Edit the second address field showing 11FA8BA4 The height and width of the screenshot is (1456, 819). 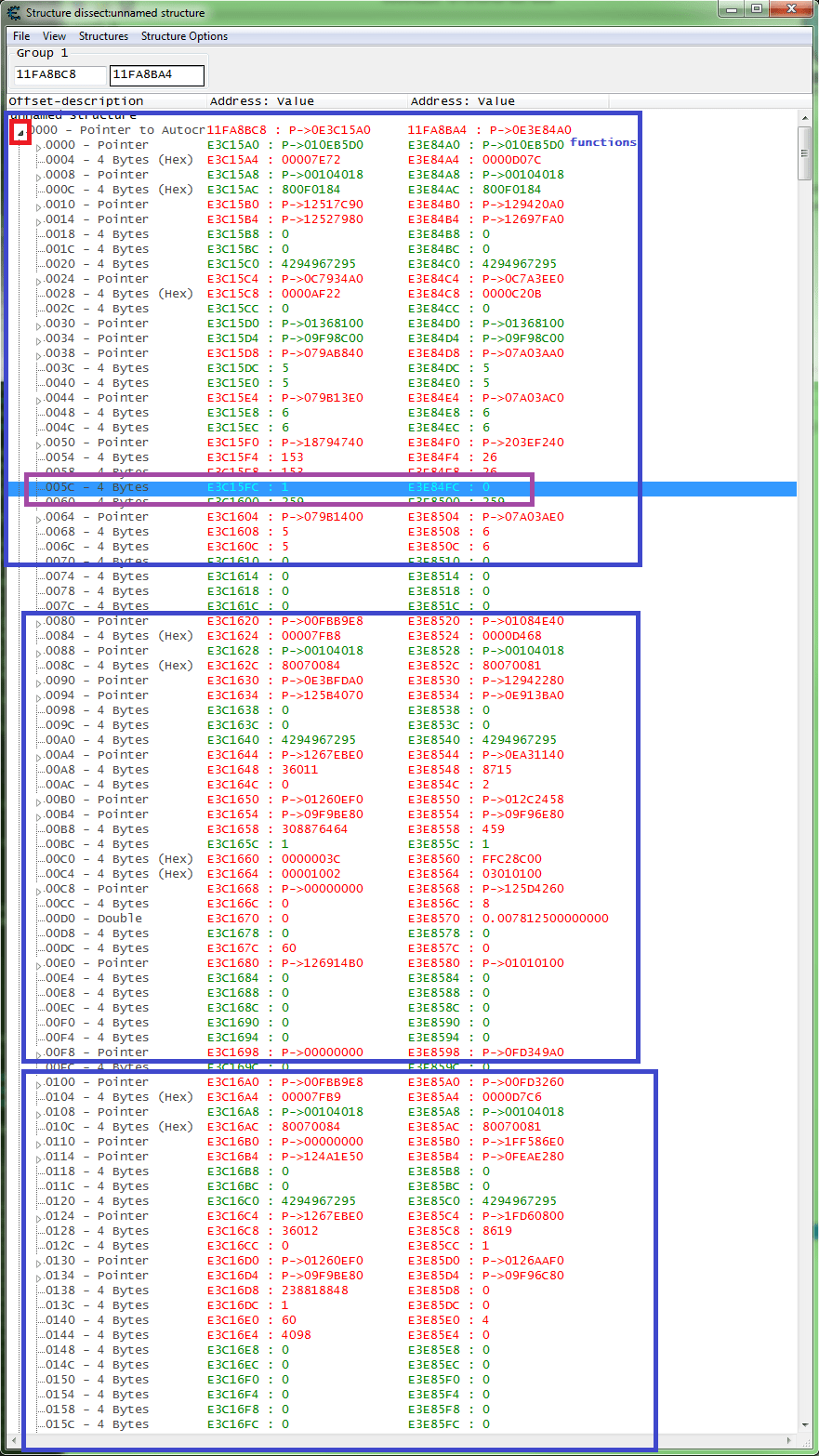[x=156, y=73]
